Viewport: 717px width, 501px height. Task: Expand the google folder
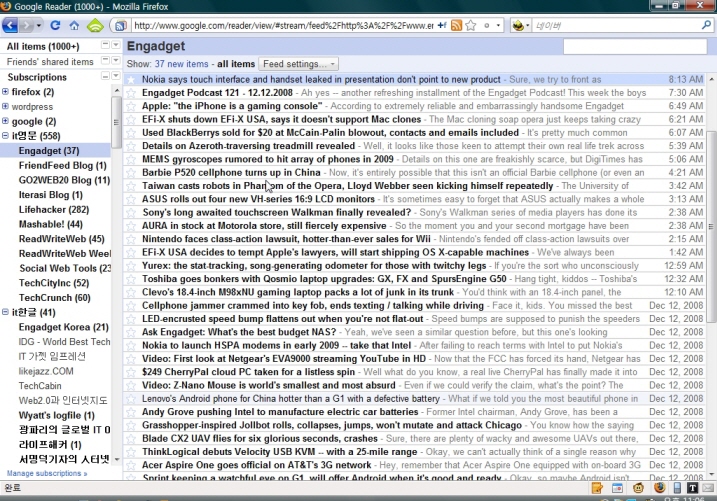[x=5, y=121]
